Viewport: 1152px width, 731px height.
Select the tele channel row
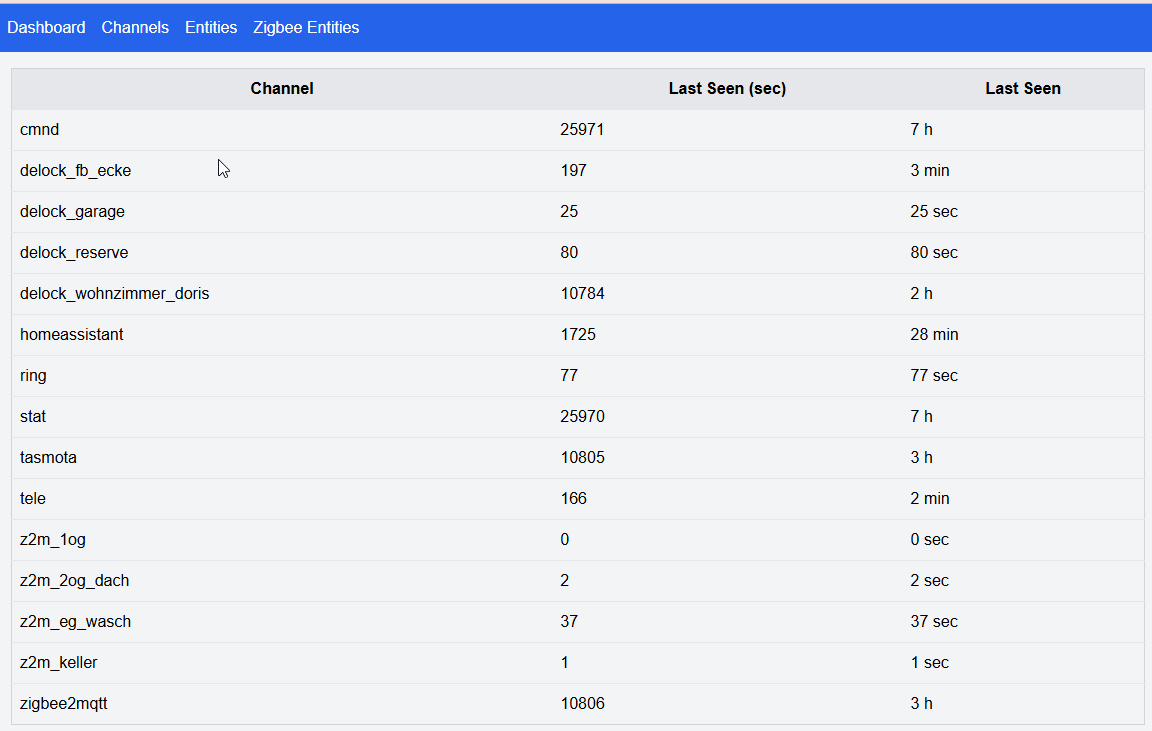click(x=33, y=499)
